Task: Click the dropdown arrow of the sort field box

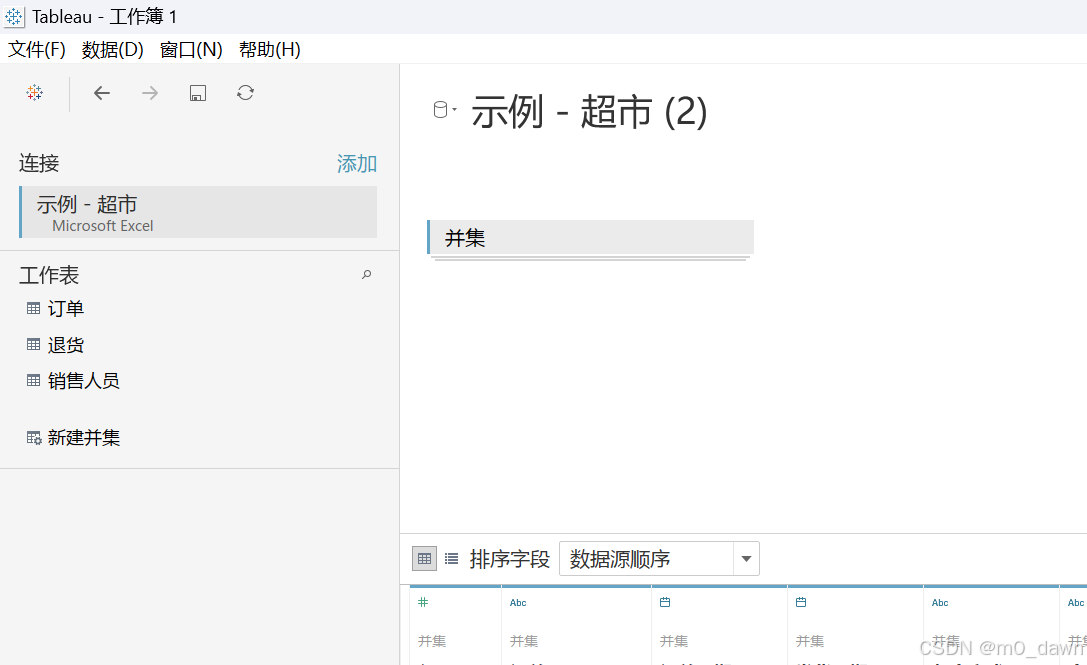Action: (x=747, y=559)
